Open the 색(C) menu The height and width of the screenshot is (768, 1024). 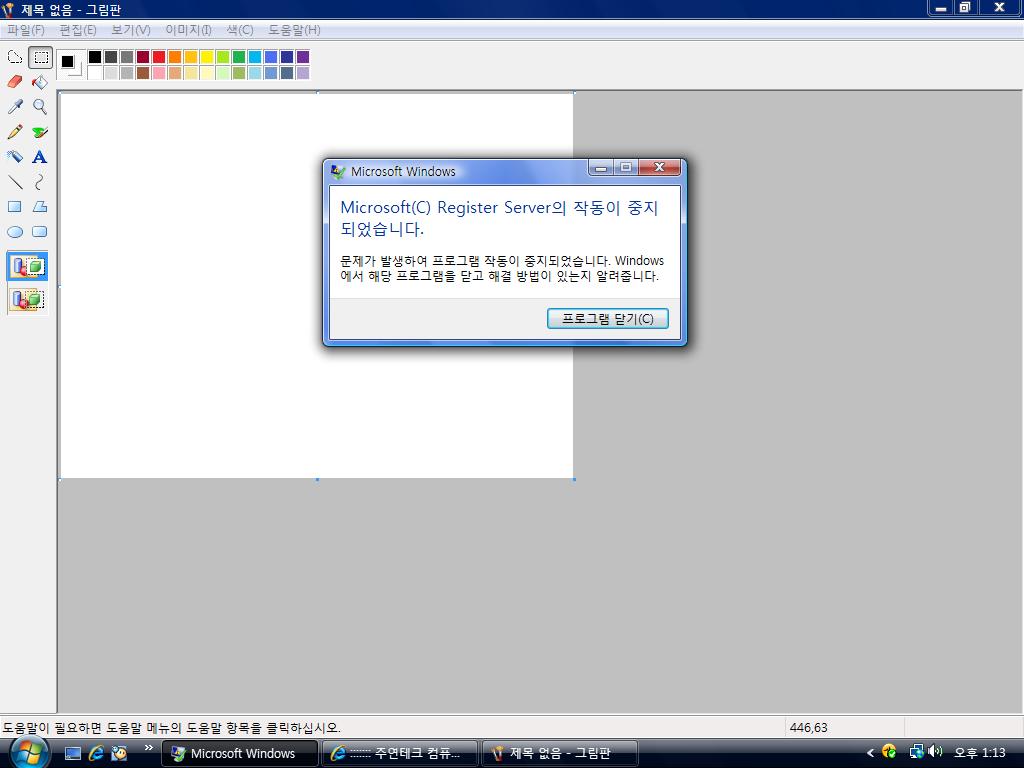240,30
